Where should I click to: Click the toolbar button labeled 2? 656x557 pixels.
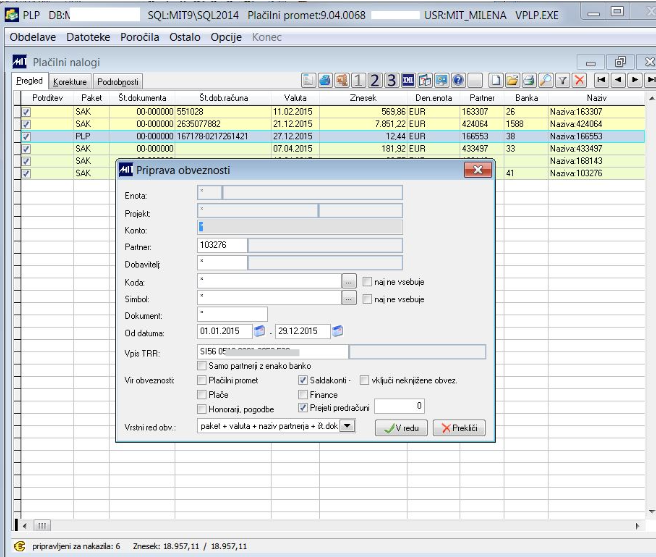coord(375,80)
